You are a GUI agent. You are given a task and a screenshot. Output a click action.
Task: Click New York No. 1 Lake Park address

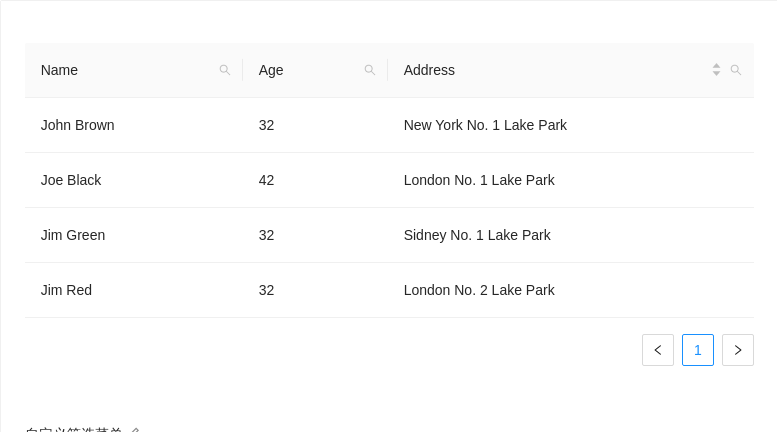click(x=485, y=125)
